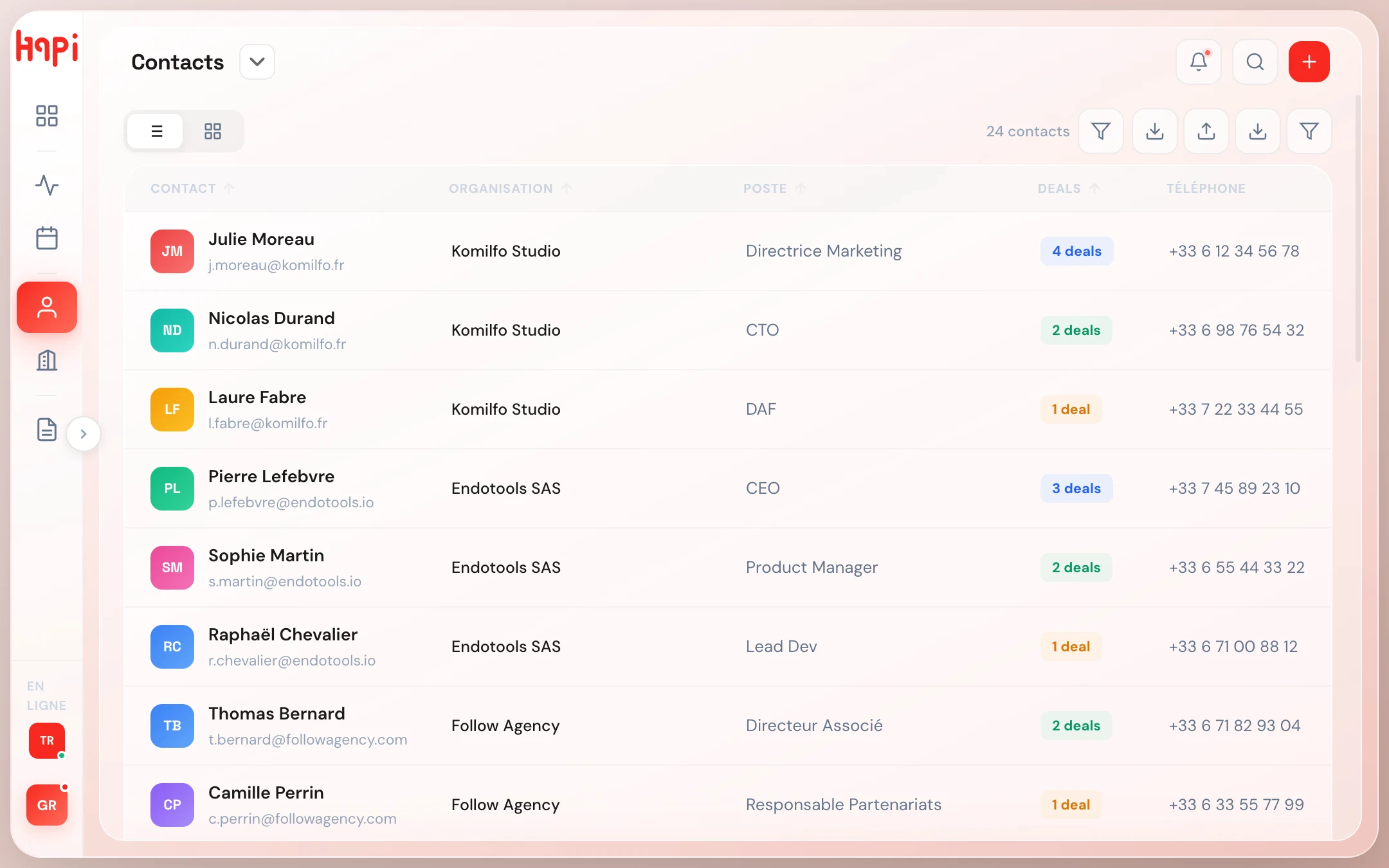Image resolution: width=1389 pixels, height=868 pixels.
Task: Click email s.martin@endotools.io
Action: pyautogui.click(x=285, y=582)
